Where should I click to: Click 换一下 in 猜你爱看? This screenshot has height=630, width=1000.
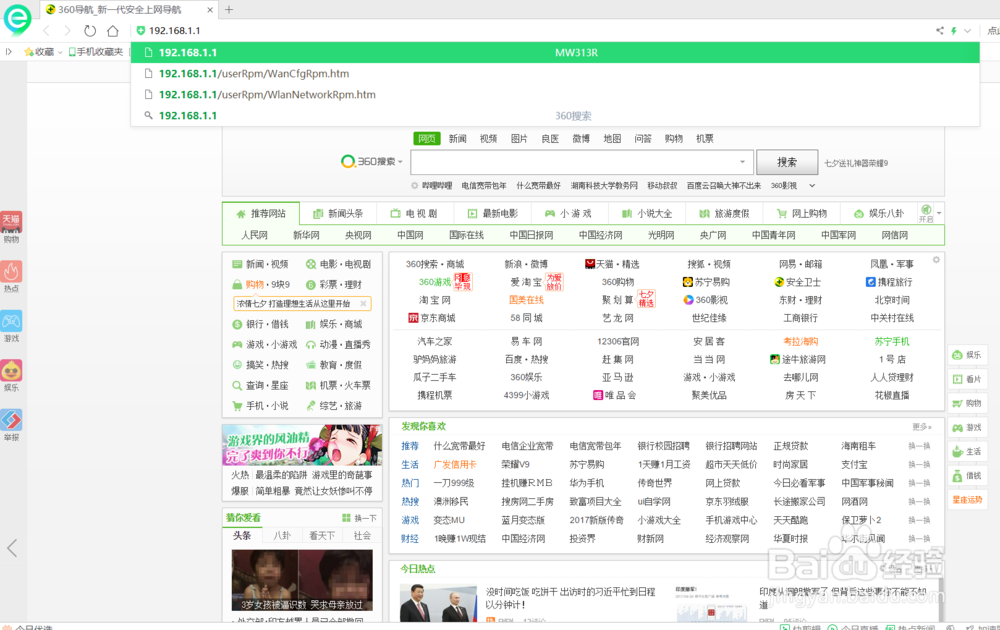pyautogui.click(x=359, y=518)
